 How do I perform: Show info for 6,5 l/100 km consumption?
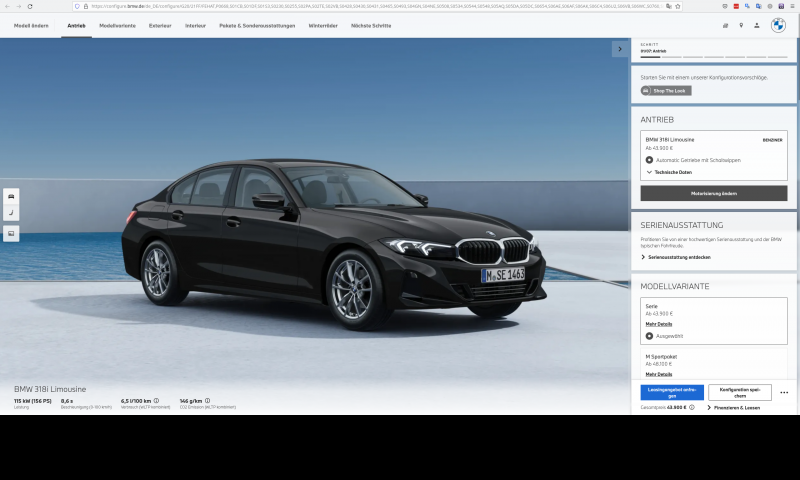click(x=156, y=401)
